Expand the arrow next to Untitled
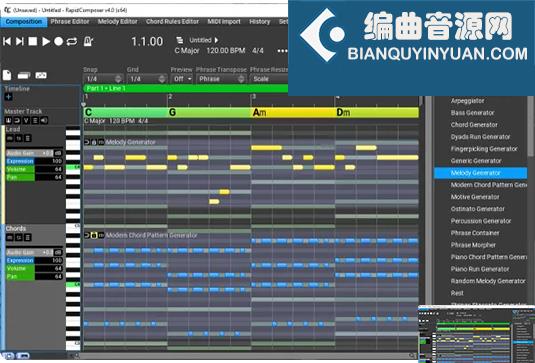Viewport: 535px width, 363px height. click(x=216, y=40)
